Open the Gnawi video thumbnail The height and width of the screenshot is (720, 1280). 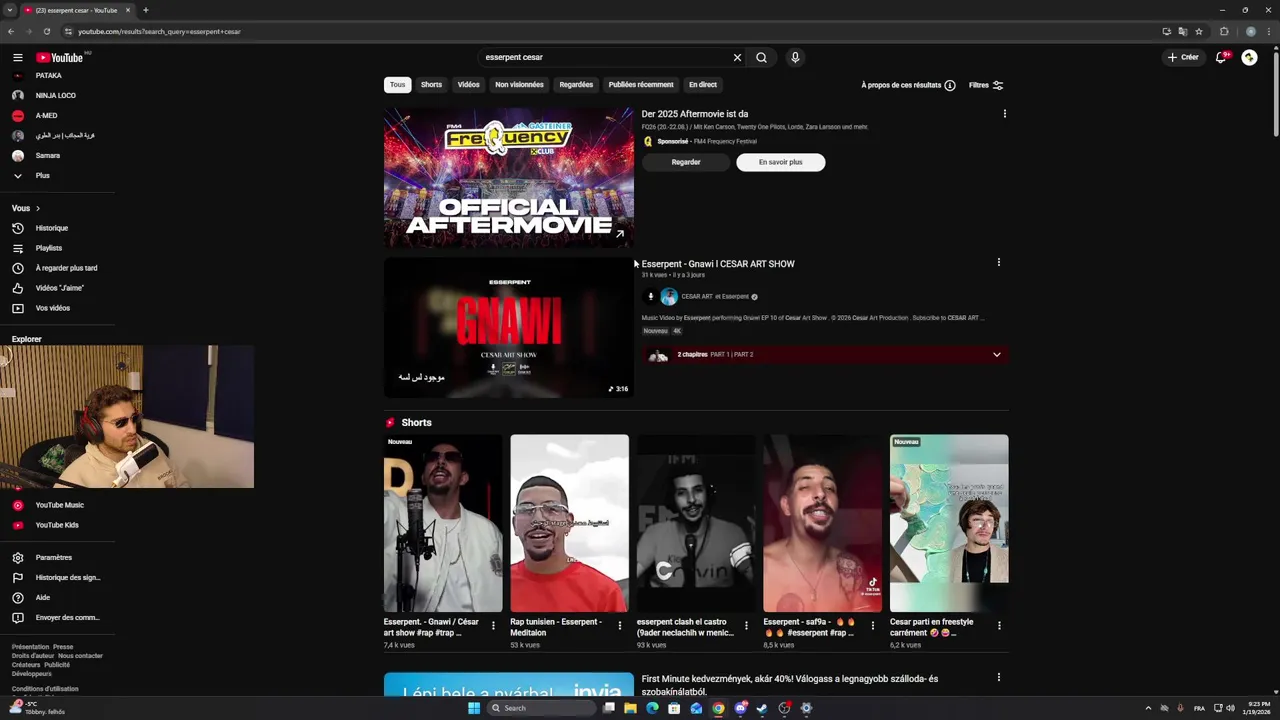pos(508,328)
